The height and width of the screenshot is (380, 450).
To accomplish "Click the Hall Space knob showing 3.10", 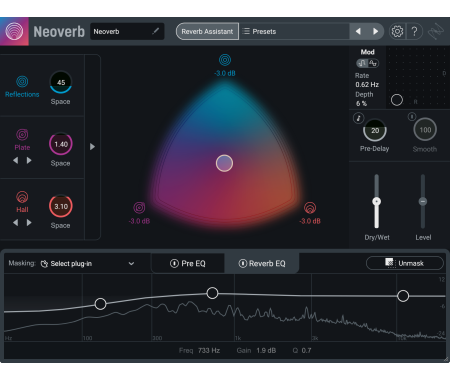I will 61,206.
